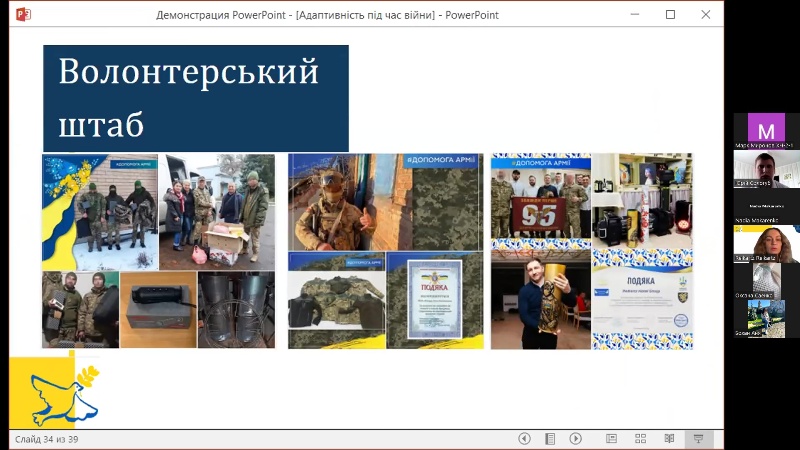Click the framed 'Подяка' certificate image
The height and width of the screenshot is (450, 800).
[435, 300]
